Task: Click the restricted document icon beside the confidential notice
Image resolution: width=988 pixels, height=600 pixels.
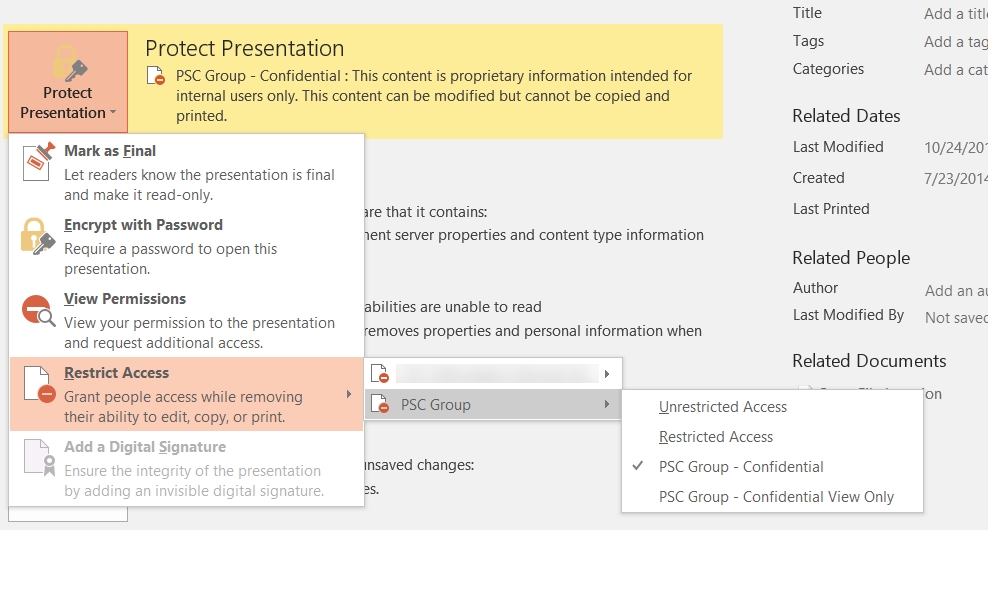Action: click(156, 76)
